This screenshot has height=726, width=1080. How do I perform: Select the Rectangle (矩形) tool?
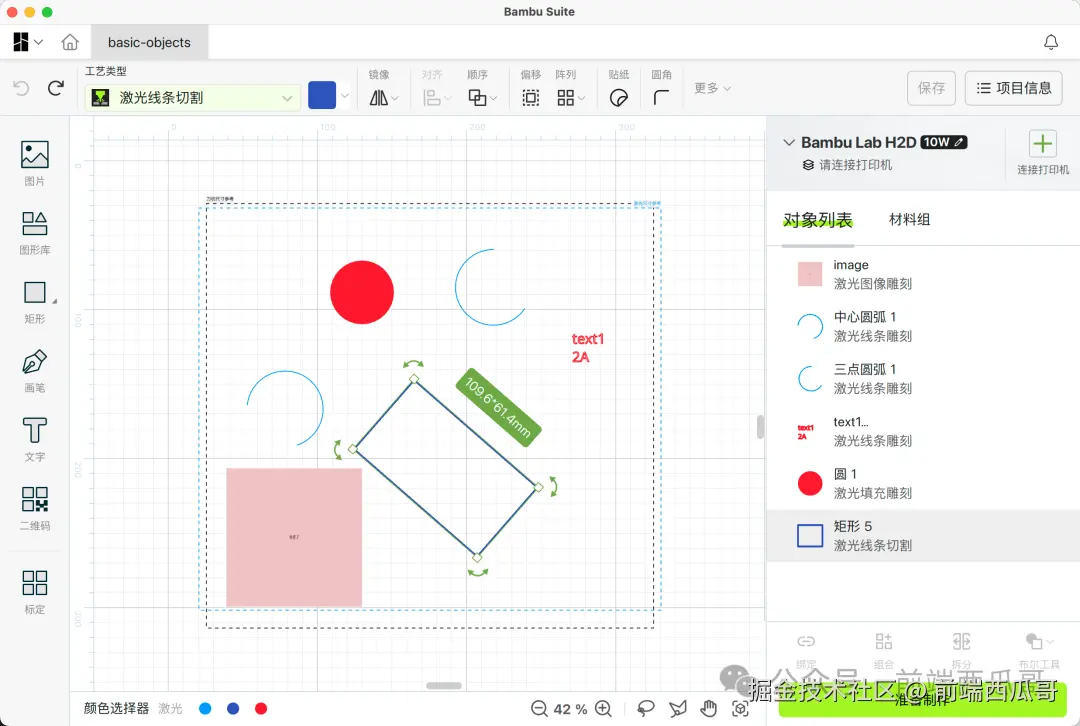(x=34, y=302)
